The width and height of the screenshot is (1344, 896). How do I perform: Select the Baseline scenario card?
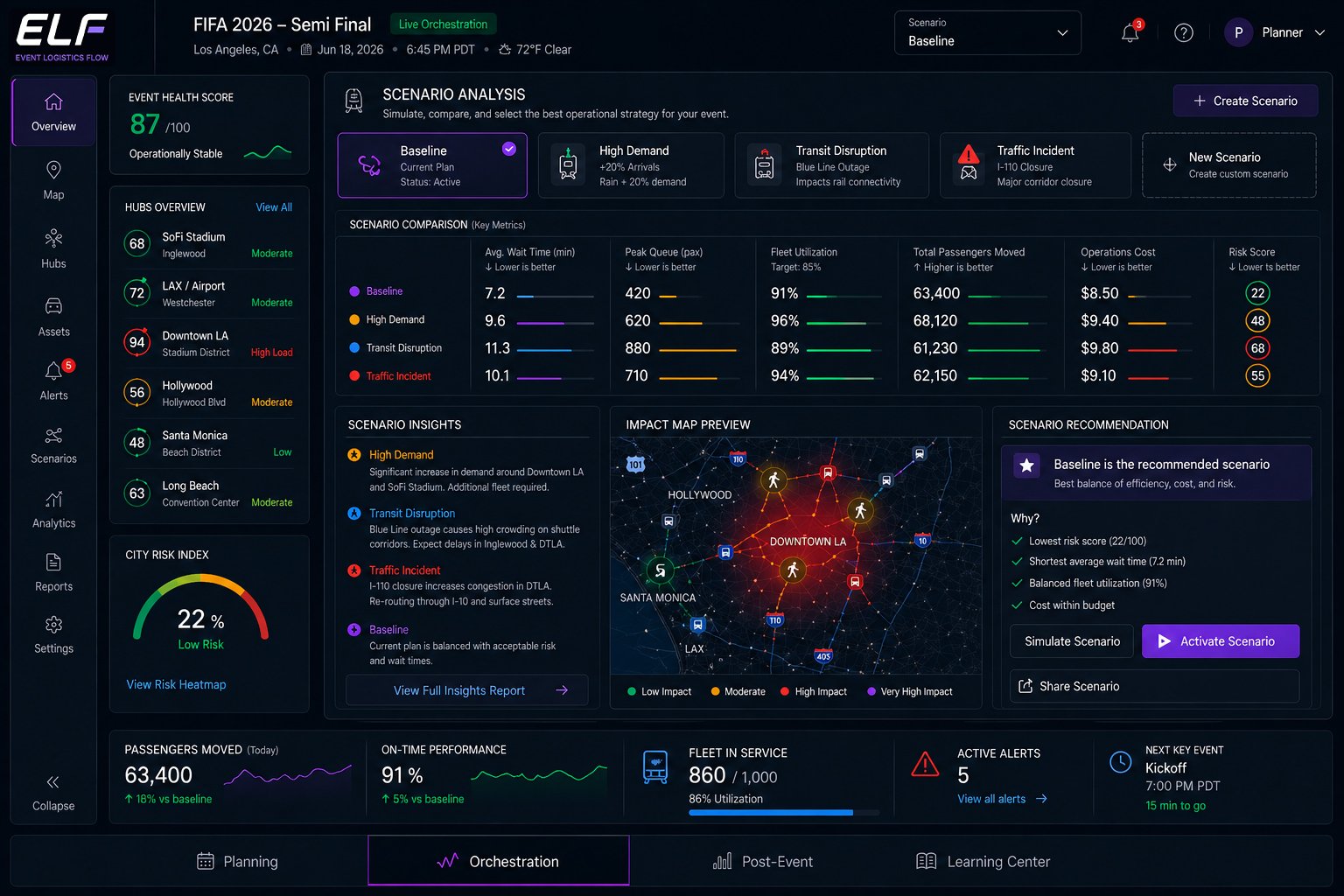coord(432,165)
